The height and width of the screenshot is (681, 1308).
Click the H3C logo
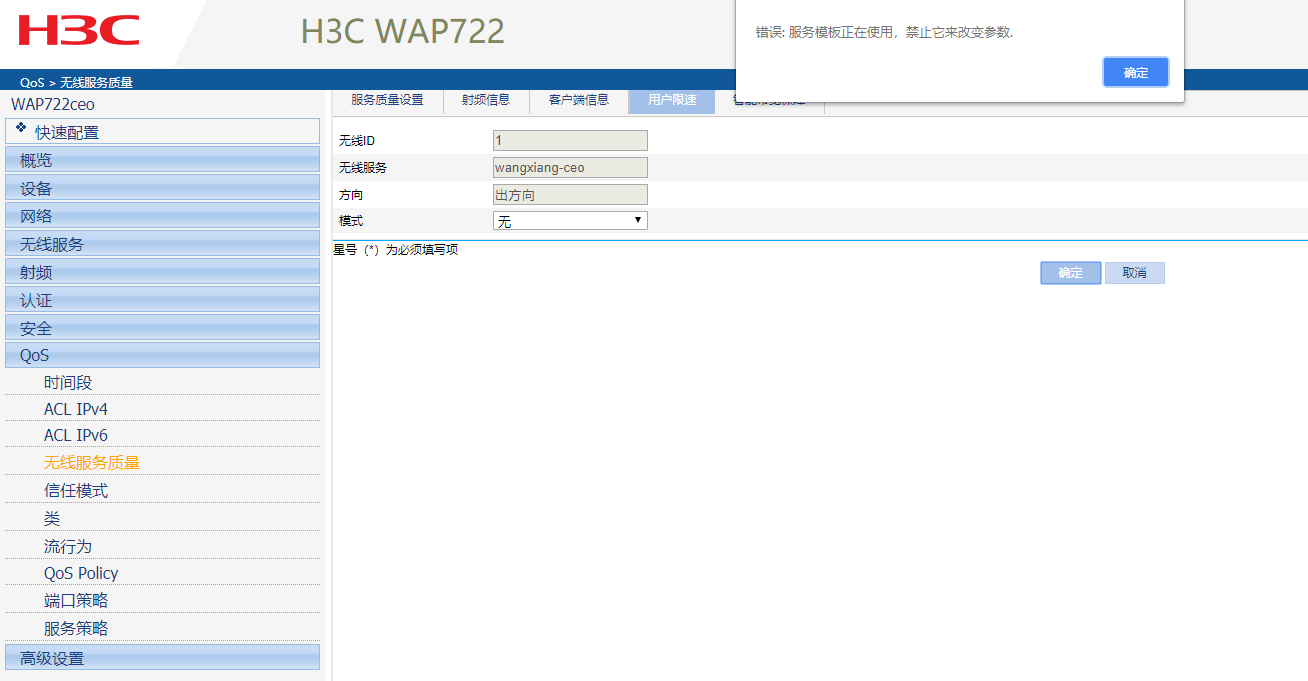(x=79, y=30)
